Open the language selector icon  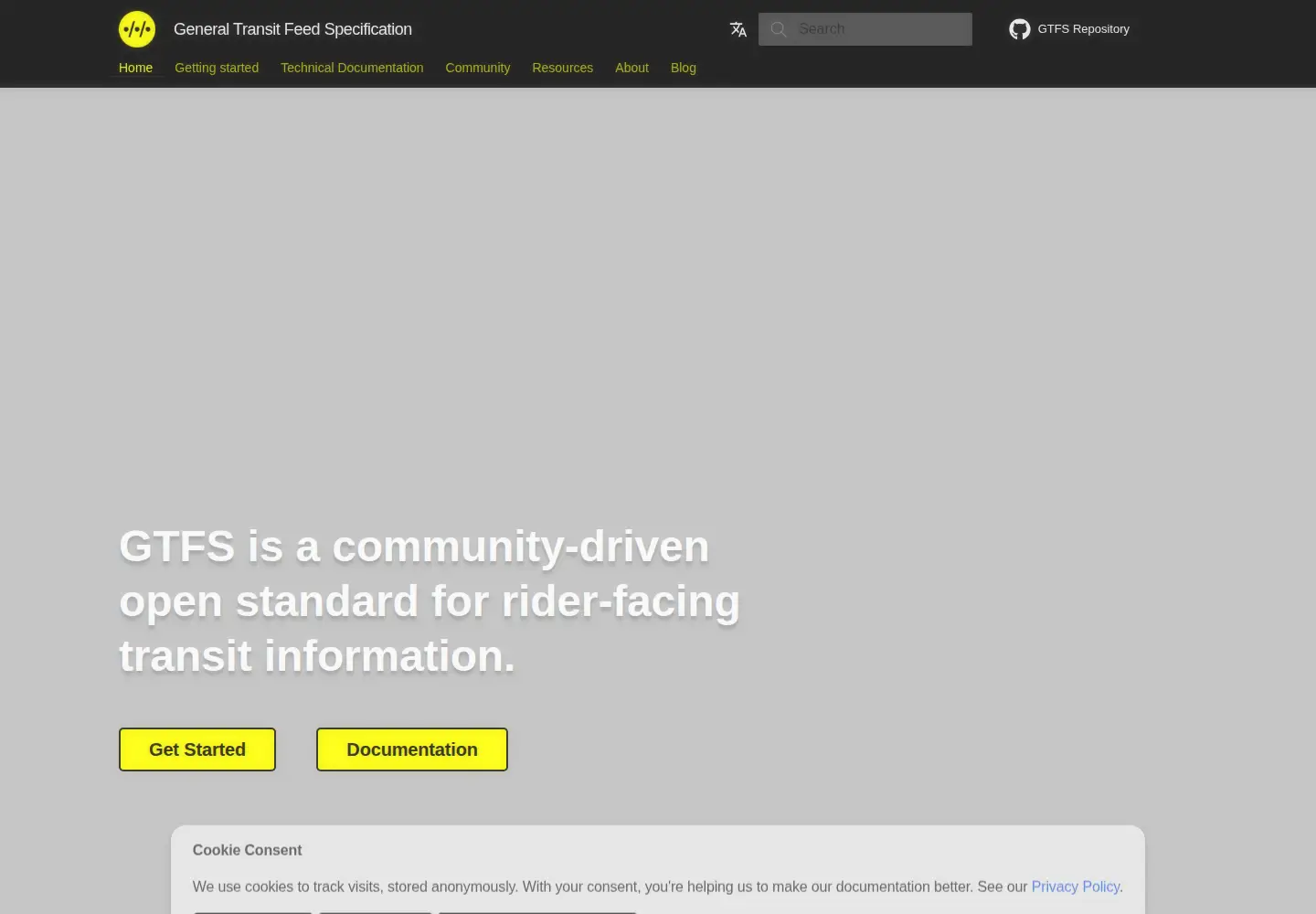(738, 29)
